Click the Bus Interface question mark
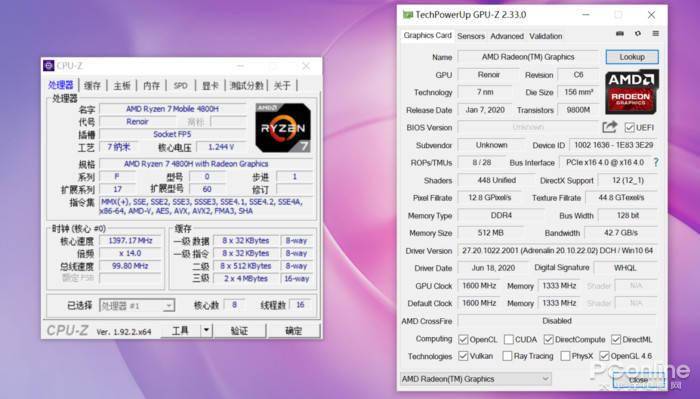The width and height of the screenshot is (700, 399). [x=655, y=162]
